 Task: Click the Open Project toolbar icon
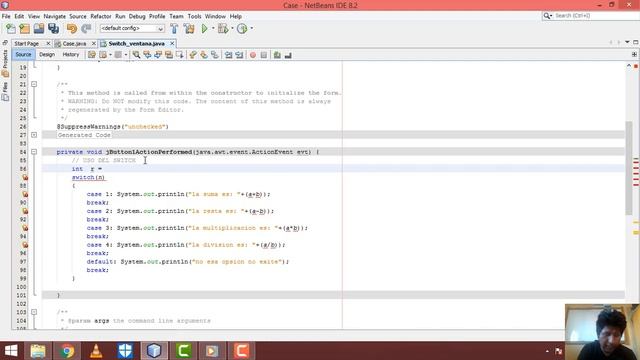(x=39, y=29)
